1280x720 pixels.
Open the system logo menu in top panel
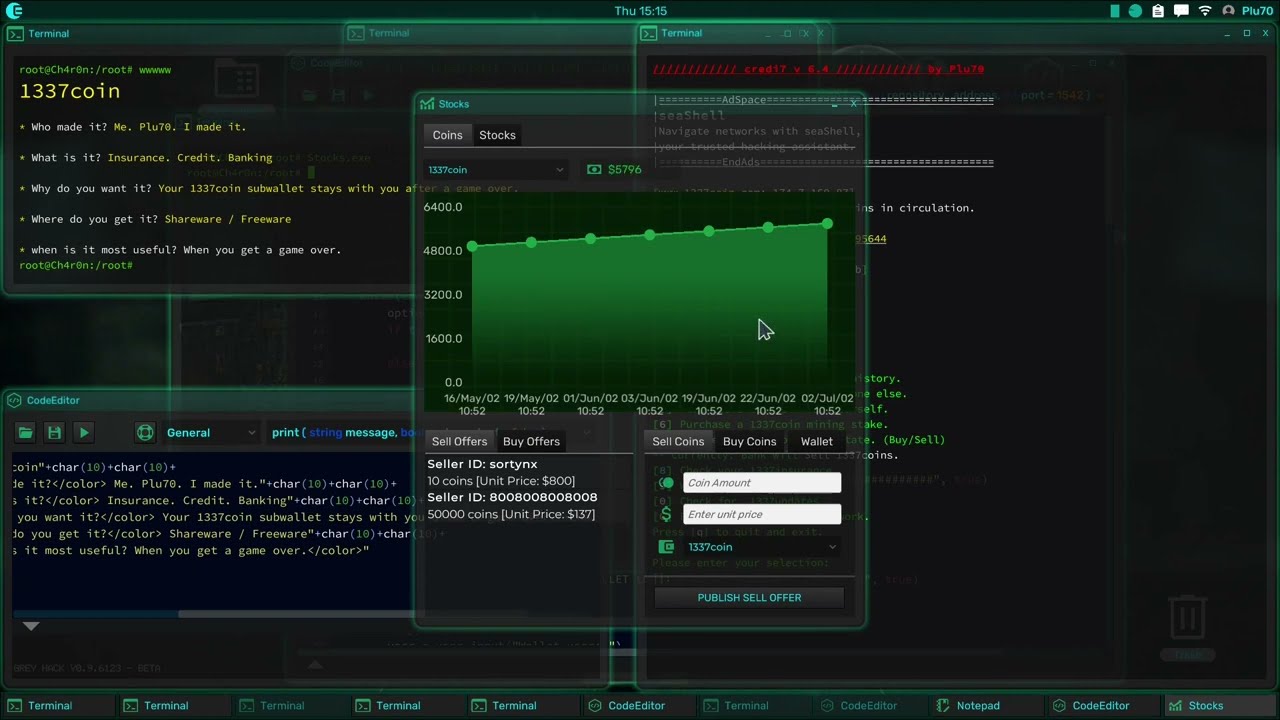[x=13, y=11]
